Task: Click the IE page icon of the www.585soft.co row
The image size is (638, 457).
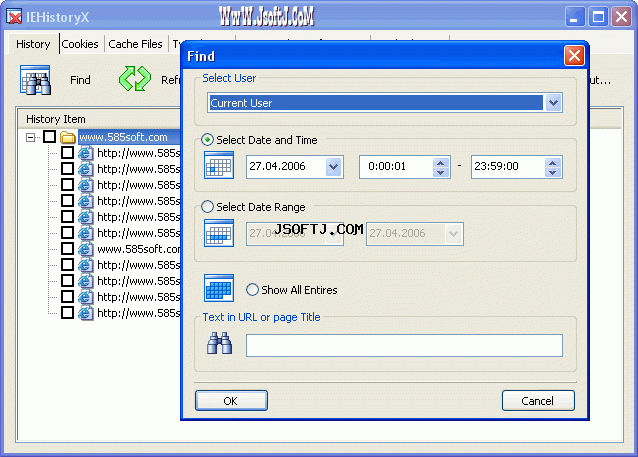Action: (85, 249)
